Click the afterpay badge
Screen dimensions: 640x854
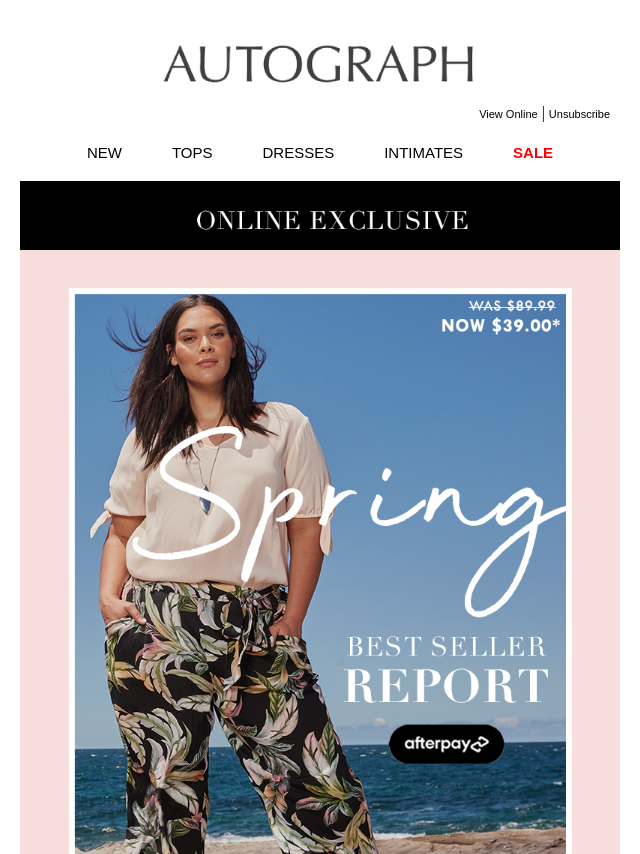click(x=446, y=744)
